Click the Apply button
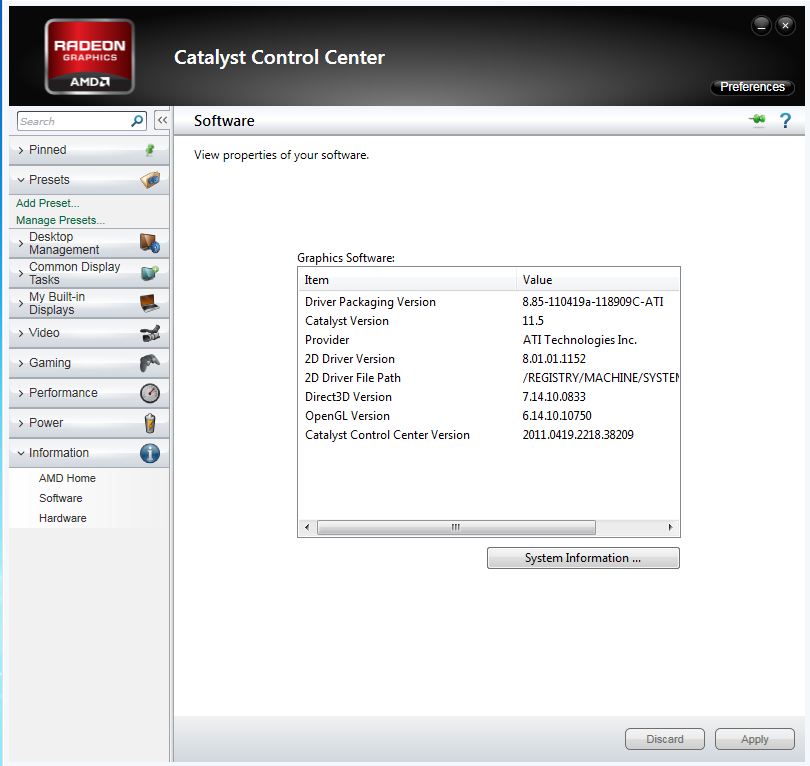Screen dimensions: 810x766 coord(754,739)
